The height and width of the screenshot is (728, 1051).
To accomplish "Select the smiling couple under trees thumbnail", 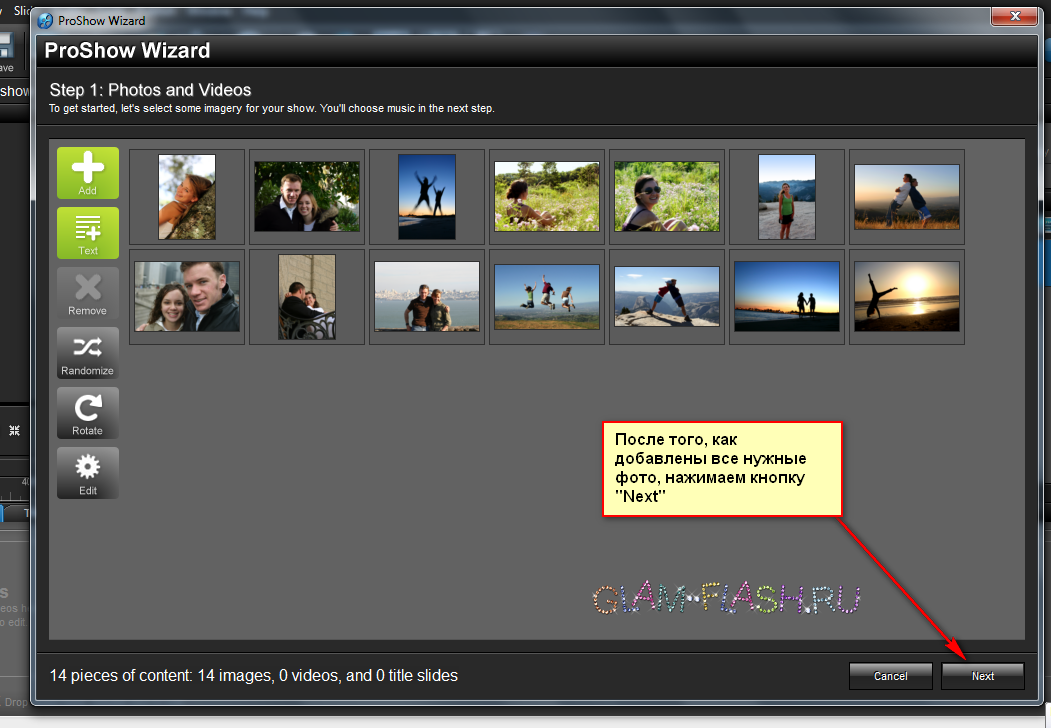I will pyautogui.click(x=307, y=197).
